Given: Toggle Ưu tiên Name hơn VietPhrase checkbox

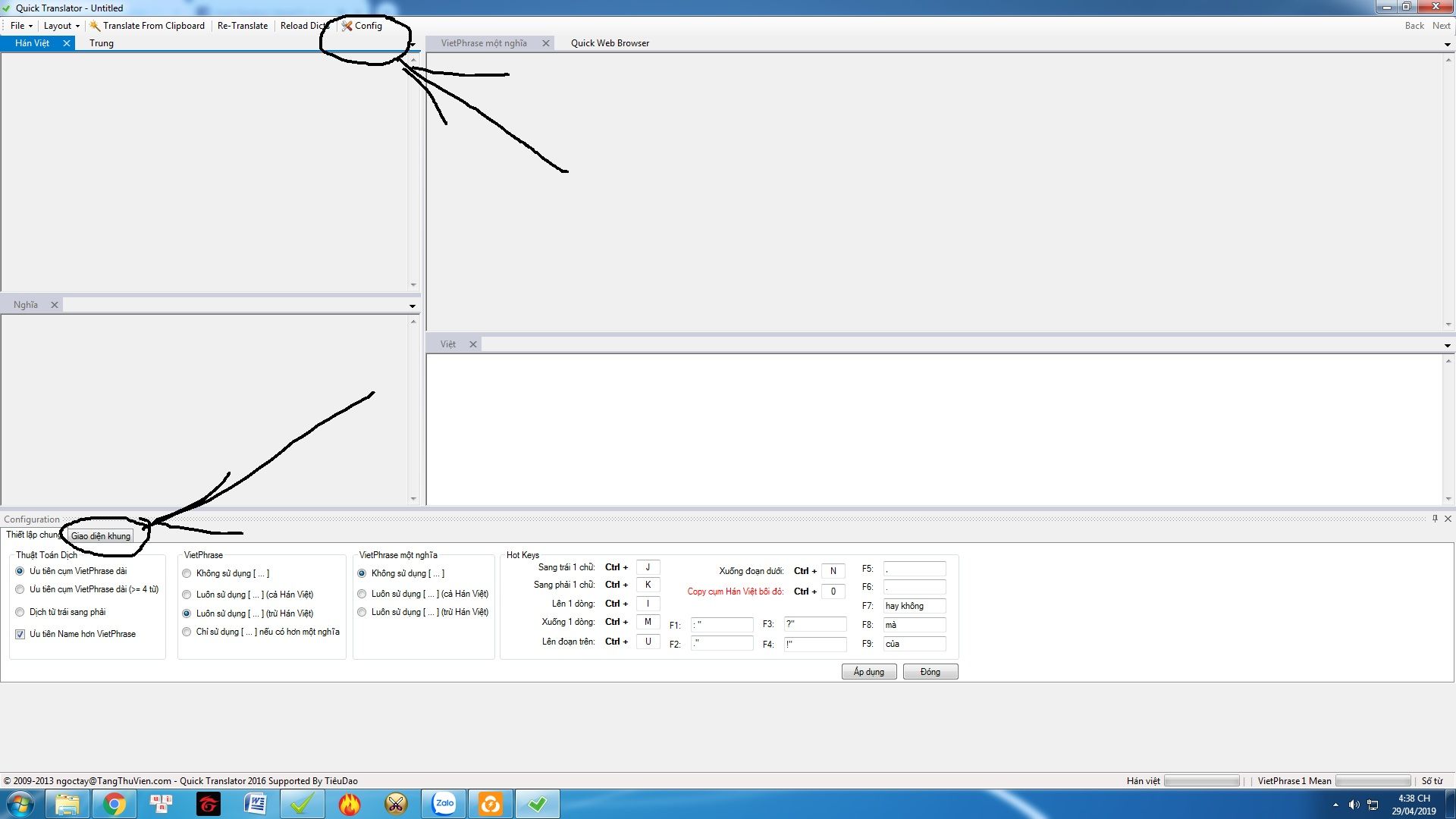Looking at the screenshot, I should 20,634.
